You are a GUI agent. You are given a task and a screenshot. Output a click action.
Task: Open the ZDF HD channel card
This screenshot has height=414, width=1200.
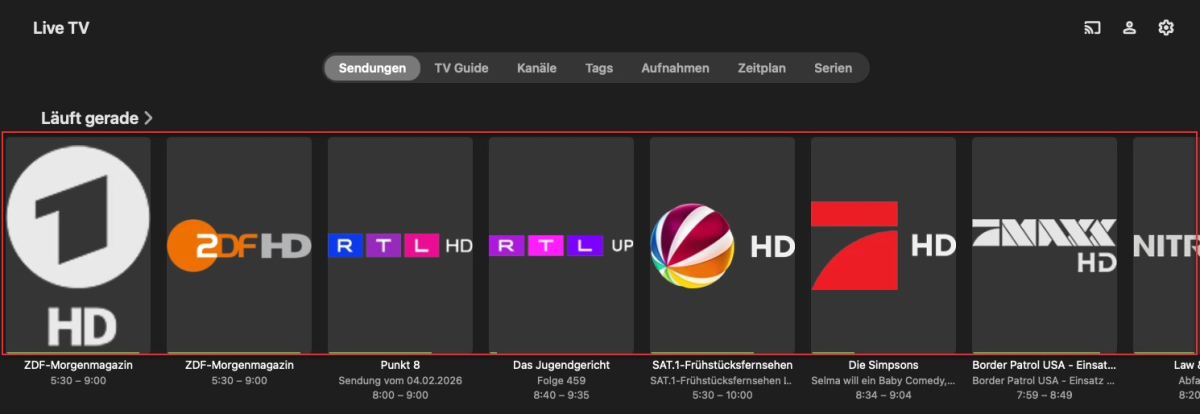pos(239,246)
